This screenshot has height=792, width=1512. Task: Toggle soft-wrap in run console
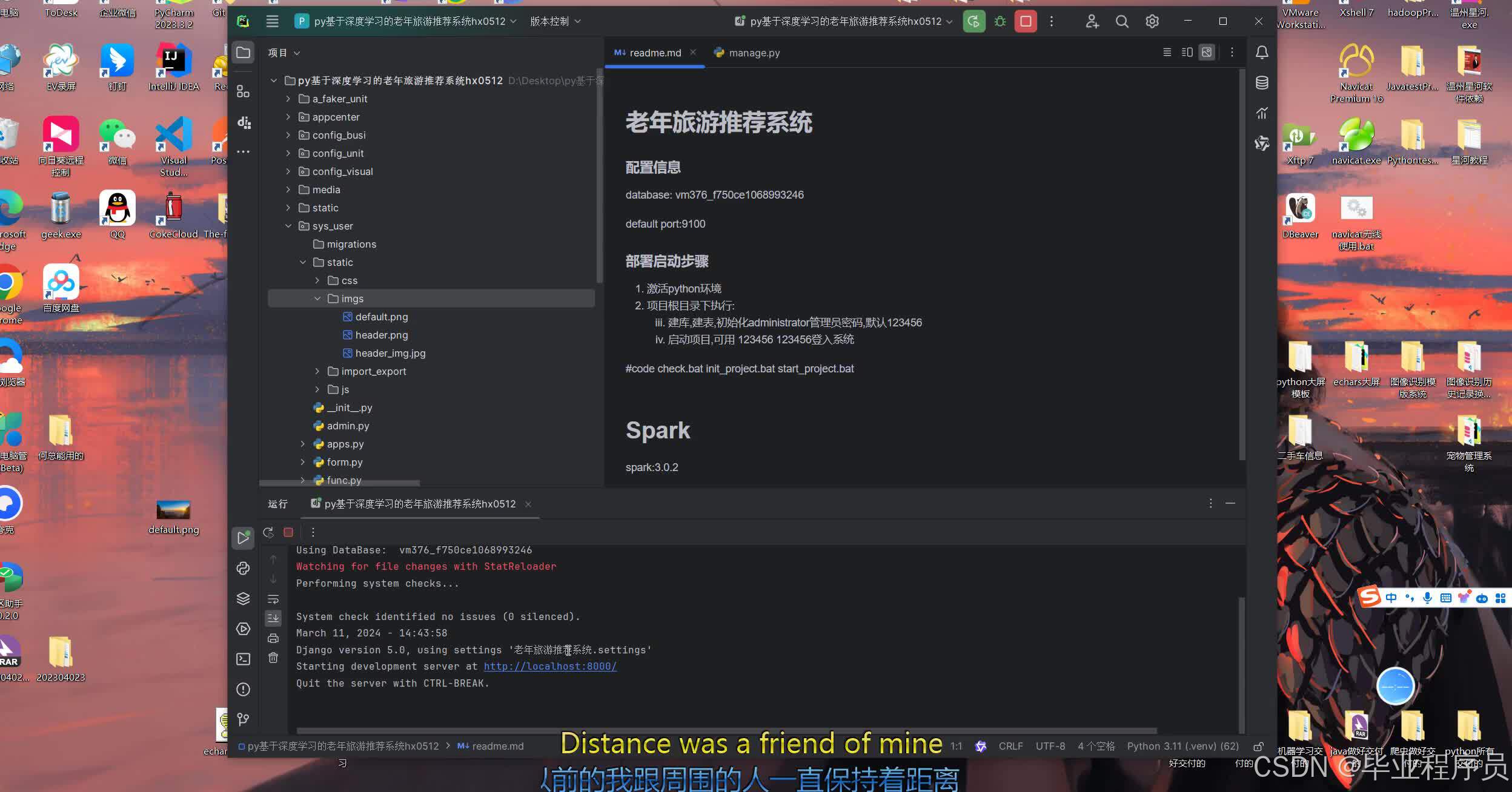click(273, 599)
